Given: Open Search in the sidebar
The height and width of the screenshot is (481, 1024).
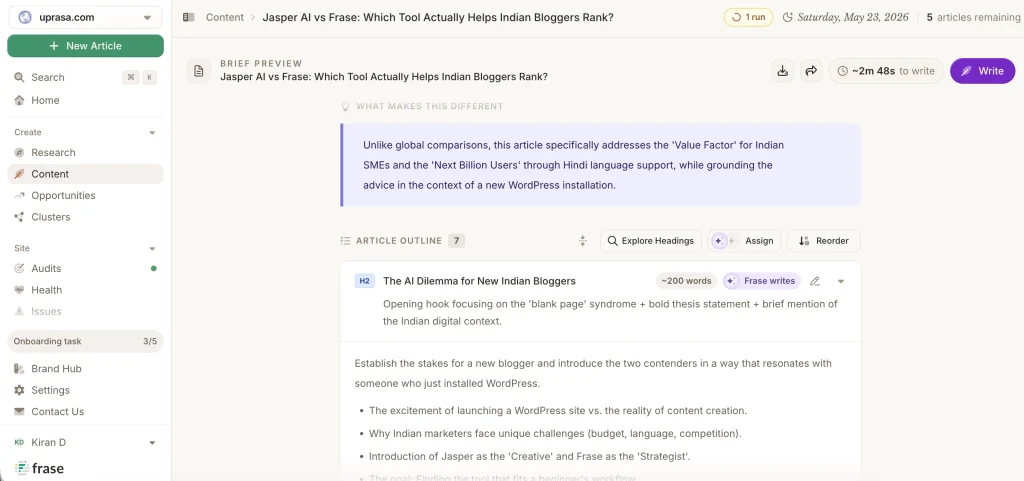Looking at the screenshot, I should pyautogui.click(x=85, y=77).
